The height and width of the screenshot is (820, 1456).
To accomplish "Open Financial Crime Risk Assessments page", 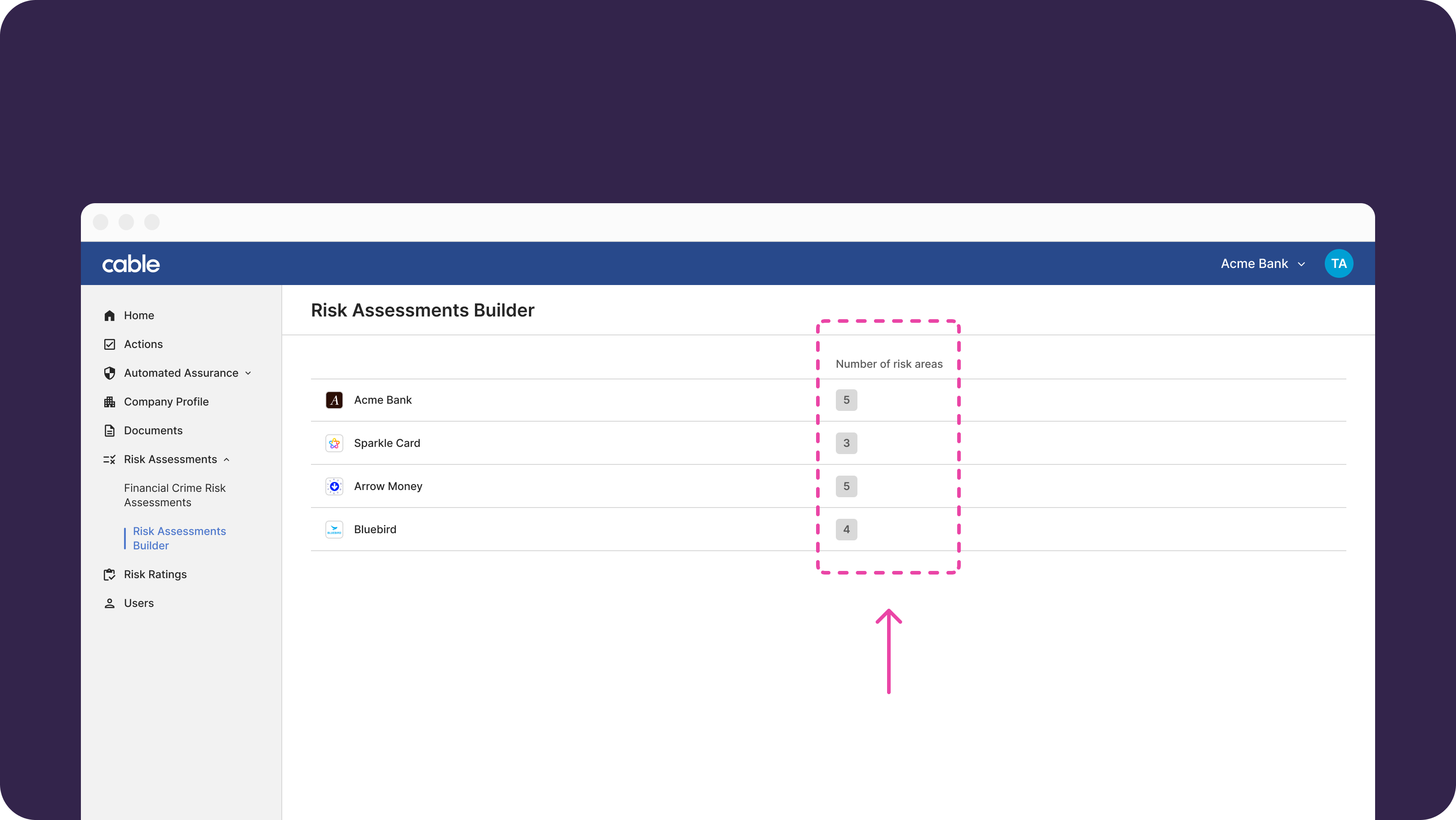I will click(x=175, y=495).
